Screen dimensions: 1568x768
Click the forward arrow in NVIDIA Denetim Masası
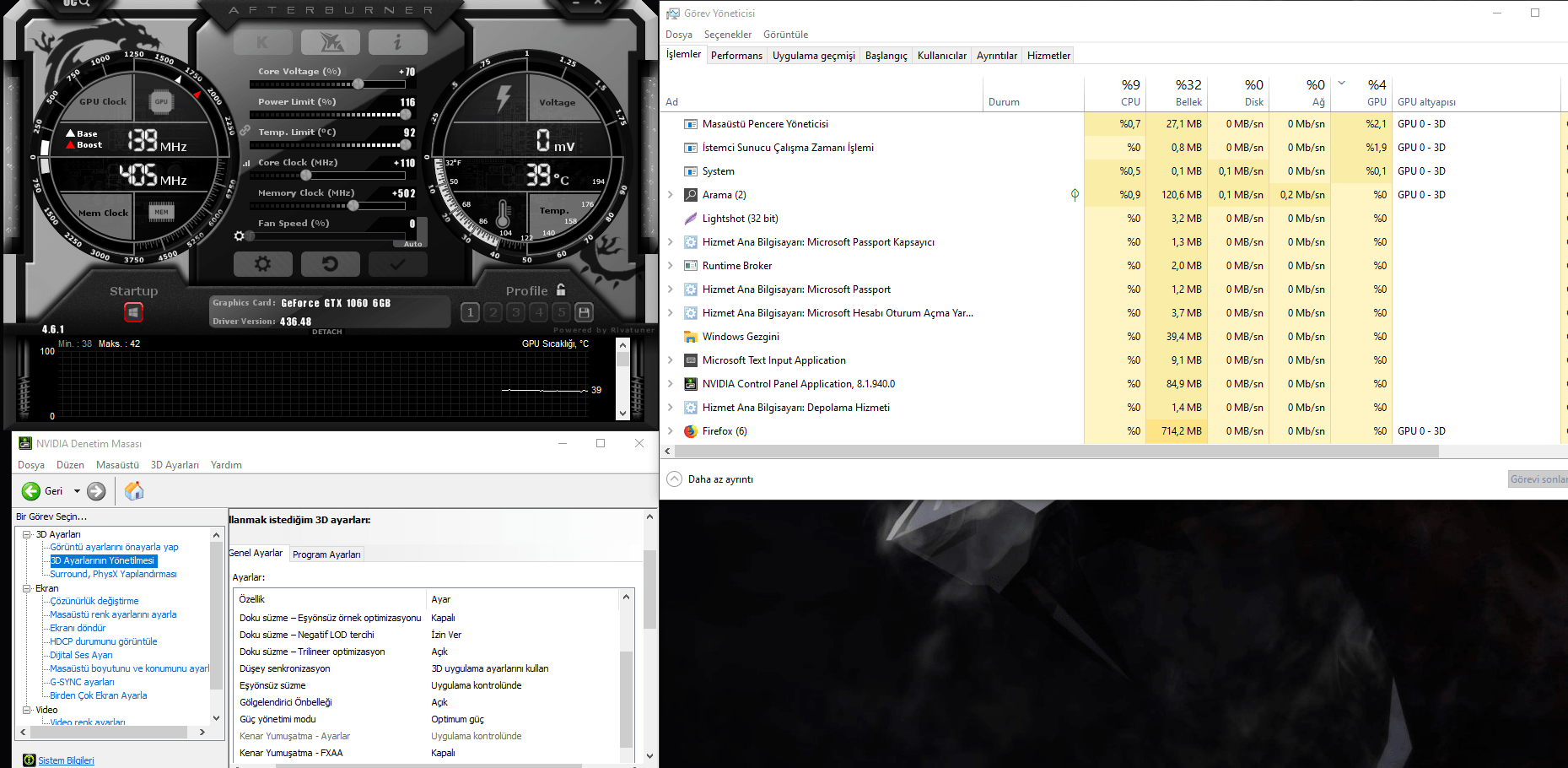click(97, 491)
